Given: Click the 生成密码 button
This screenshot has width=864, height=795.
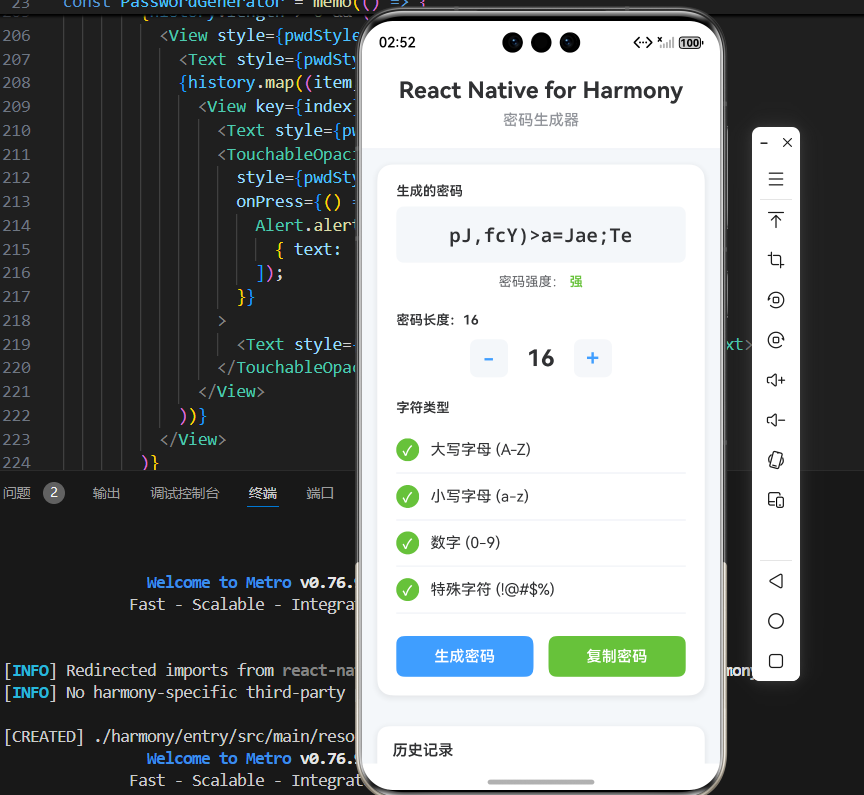Looking at the screenshot, I should click(464, 656).
